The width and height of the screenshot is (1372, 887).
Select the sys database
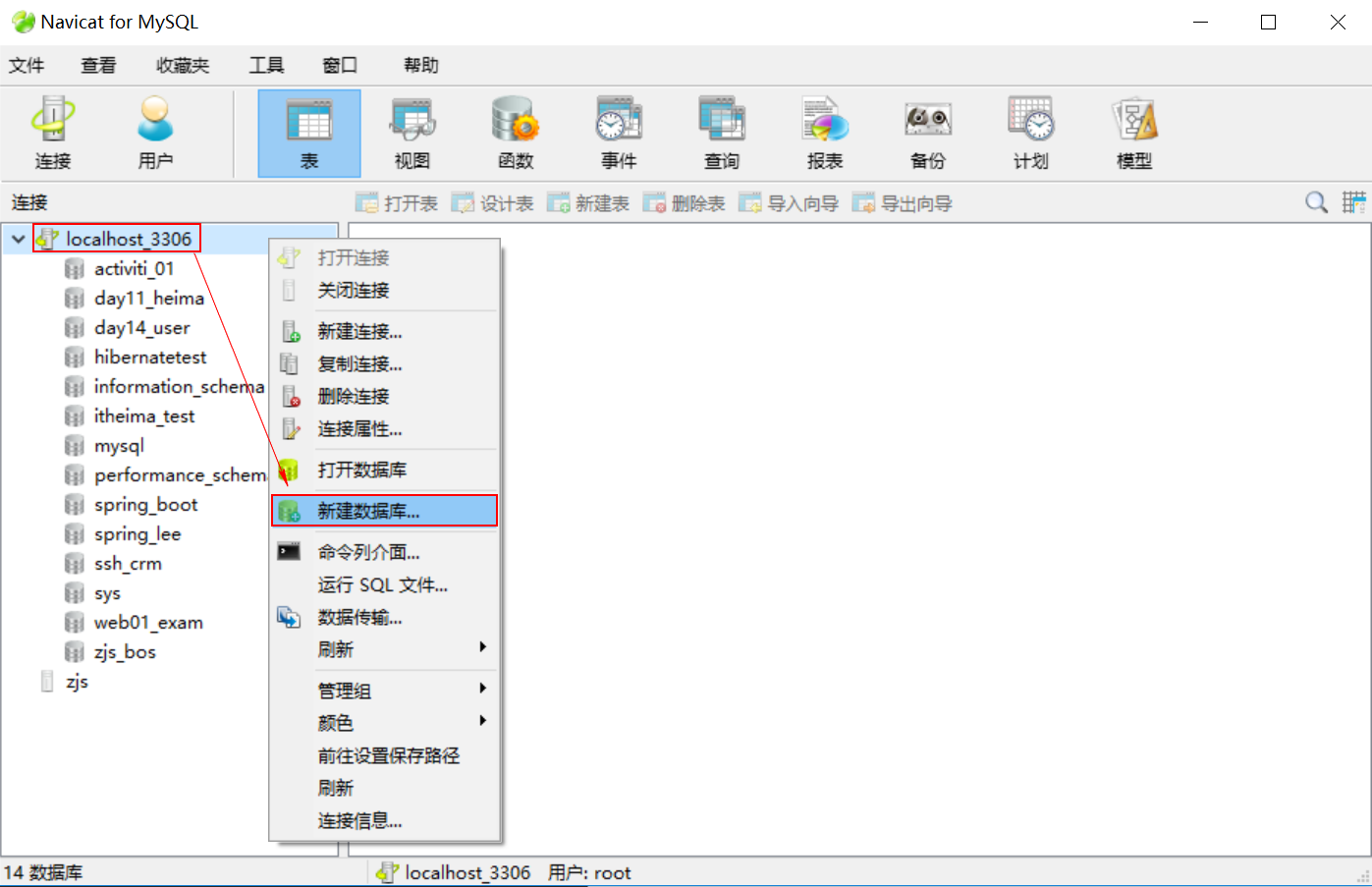point(107,592)
